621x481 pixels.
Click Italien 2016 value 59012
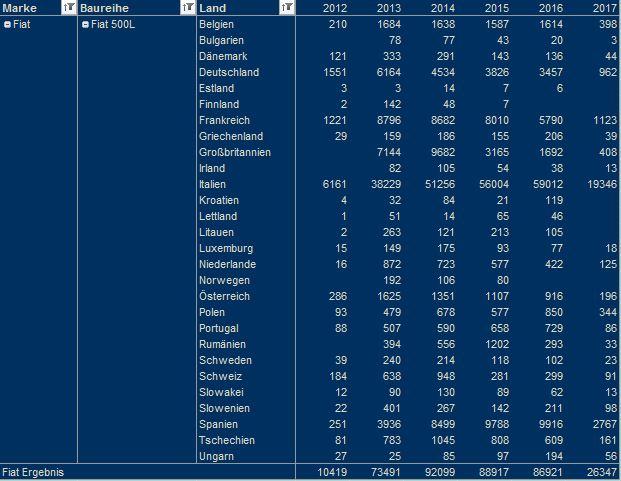(x=546, y=184)
